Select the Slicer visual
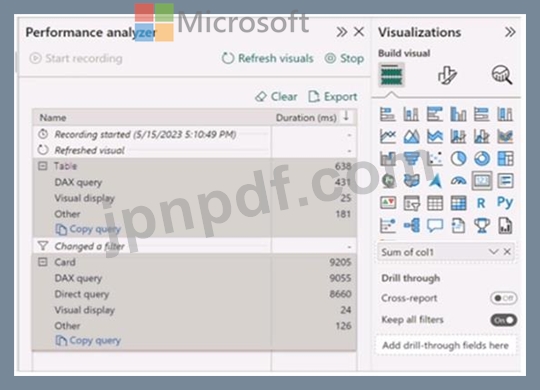 pos(411,203)
